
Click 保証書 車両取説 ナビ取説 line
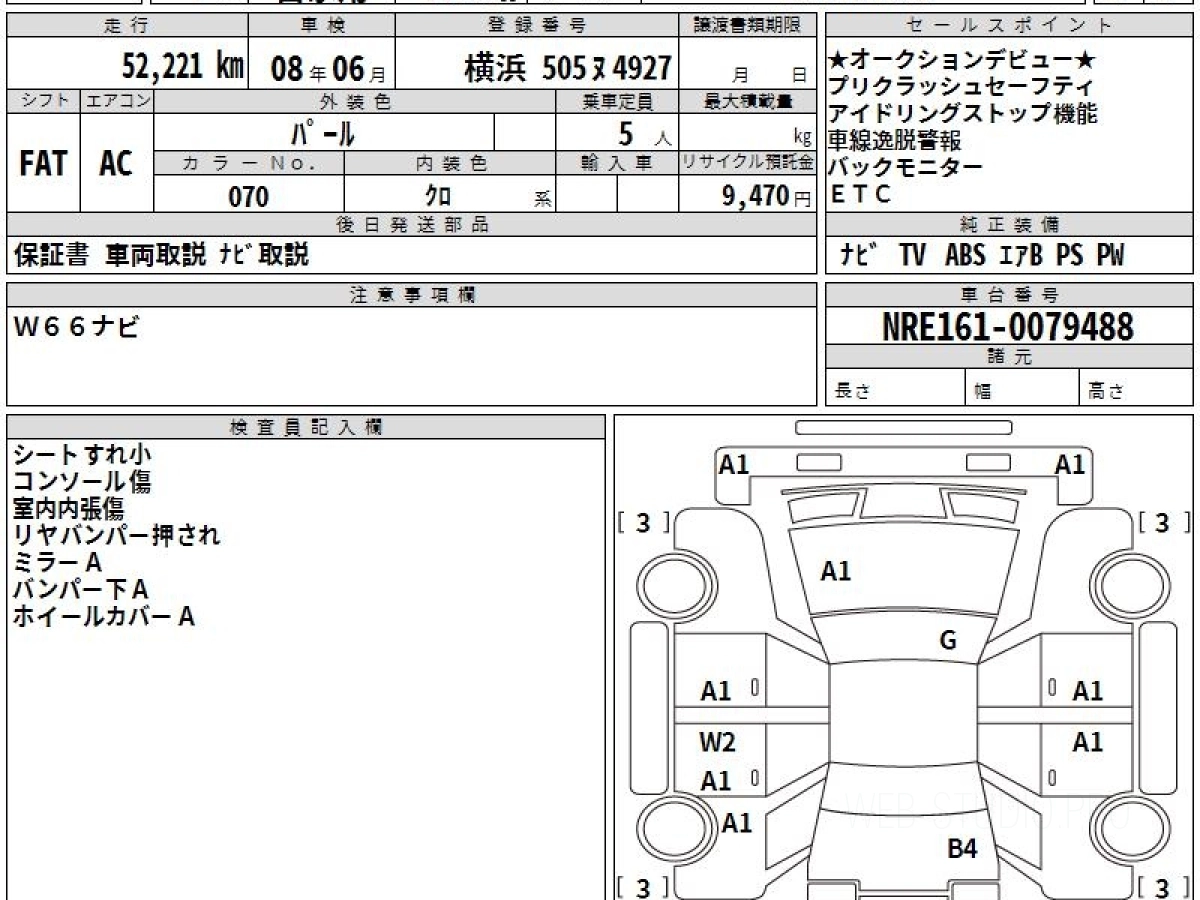[162, 255]
